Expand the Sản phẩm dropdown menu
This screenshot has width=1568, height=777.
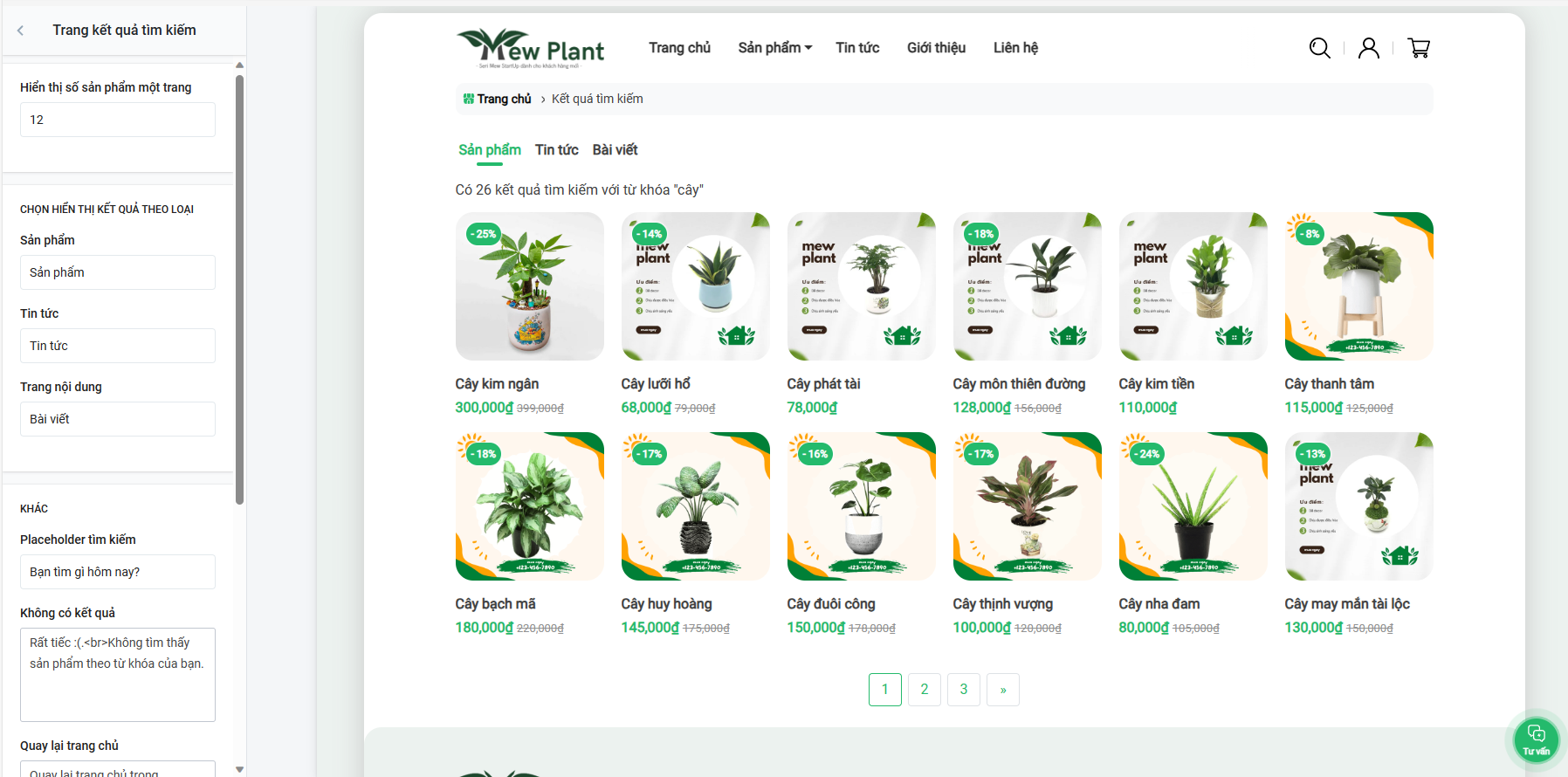[774, 48]
